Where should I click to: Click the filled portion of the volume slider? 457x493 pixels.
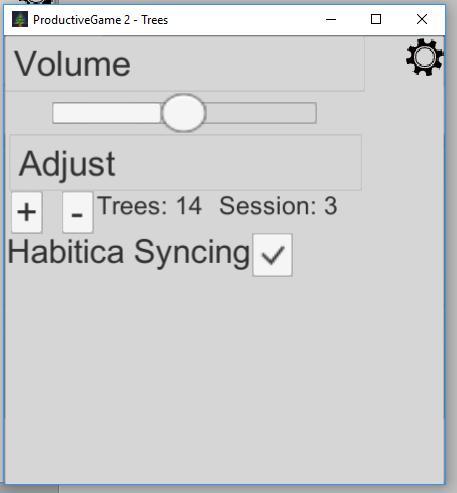pyautogui.click(x=107, y=113)
